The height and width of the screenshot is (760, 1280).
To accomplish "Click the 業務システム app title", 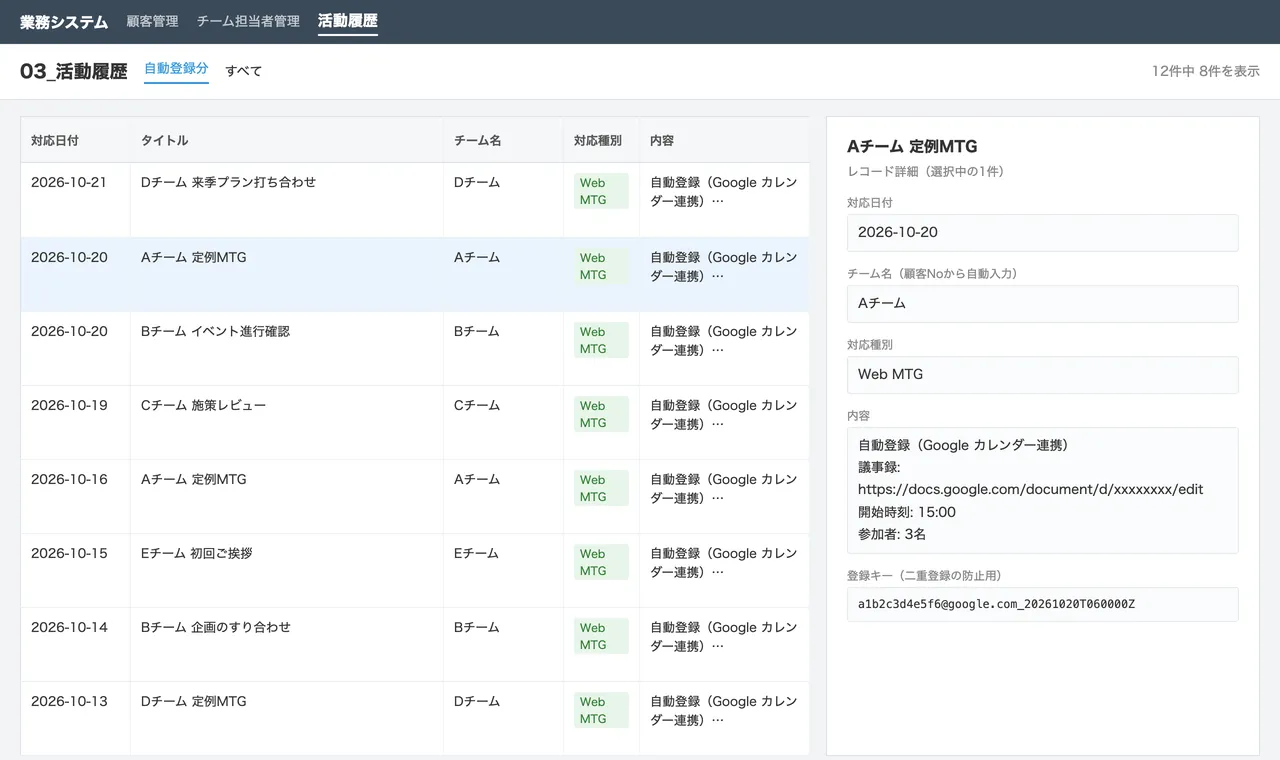I will pyautogui.click(x=64, y=21).
